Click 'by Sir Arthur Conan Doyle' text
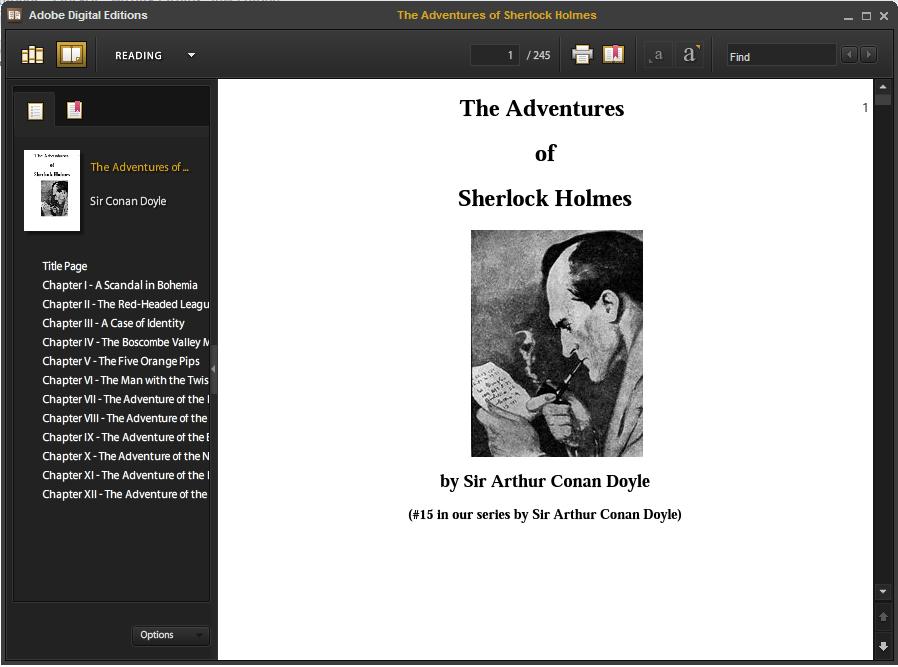 pos(545,481)
